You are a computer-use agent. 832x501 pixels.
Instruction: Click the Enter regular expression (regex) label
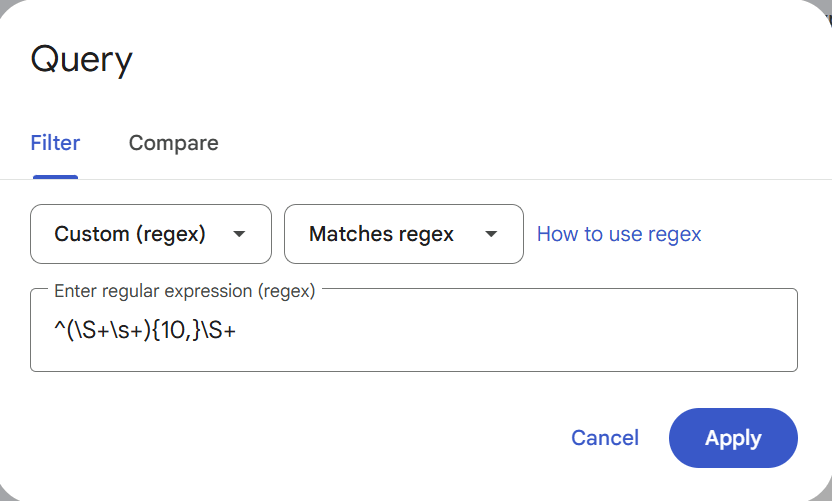[184, 291]
